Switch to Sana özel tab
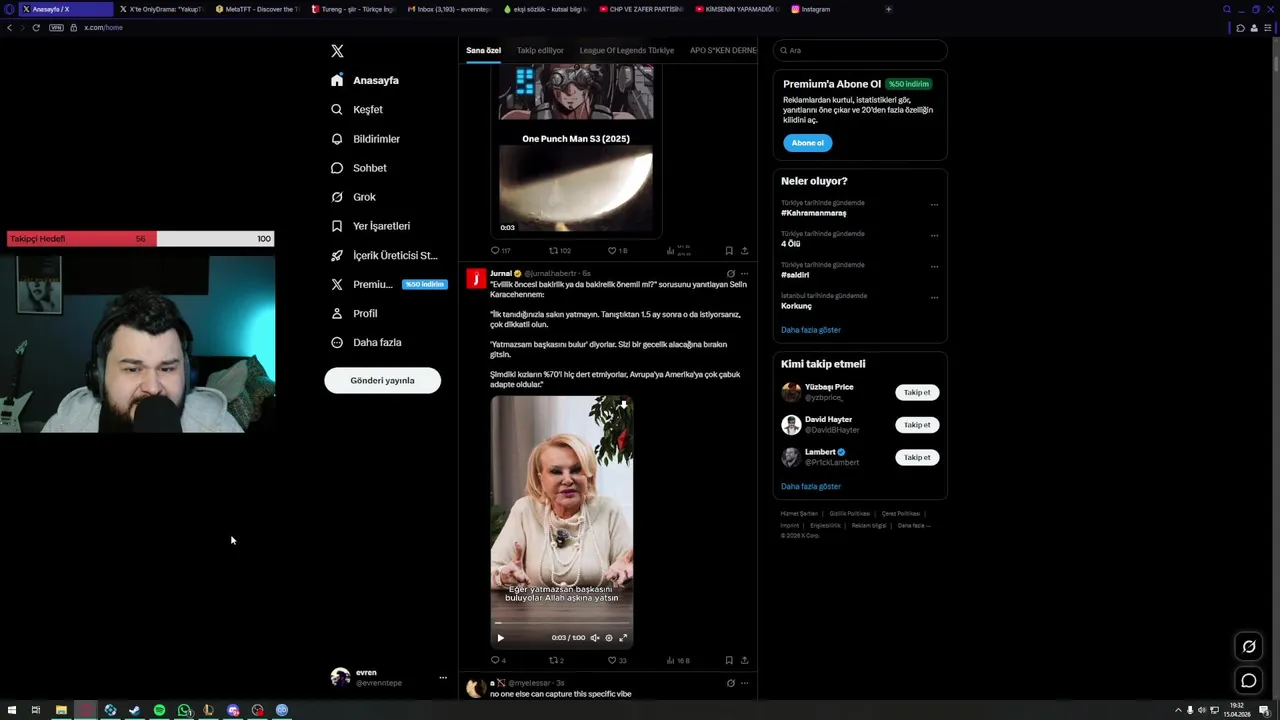This screenshot has height=720, width=1280. pyautogui.click(x=483, y=50)
